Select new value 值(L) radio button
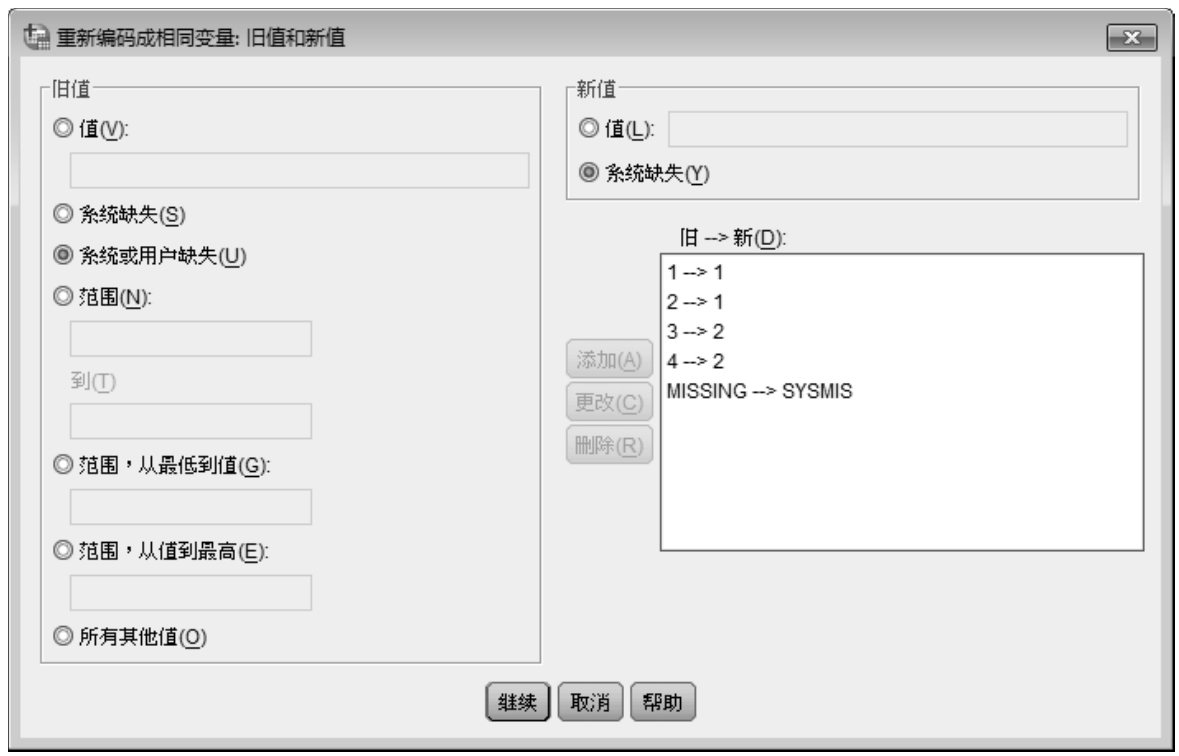The width and height of the screenshot is (1179, 756). pos(589,129)
